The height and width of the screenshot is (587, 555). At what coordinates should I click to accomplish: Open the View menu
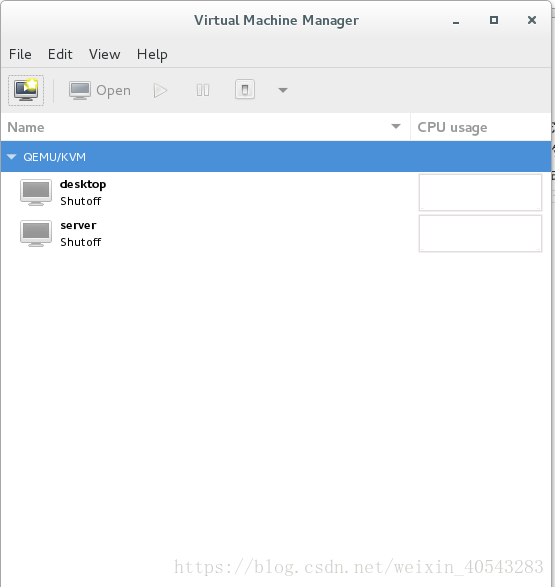pyautogui.click(x=104, y=54)
